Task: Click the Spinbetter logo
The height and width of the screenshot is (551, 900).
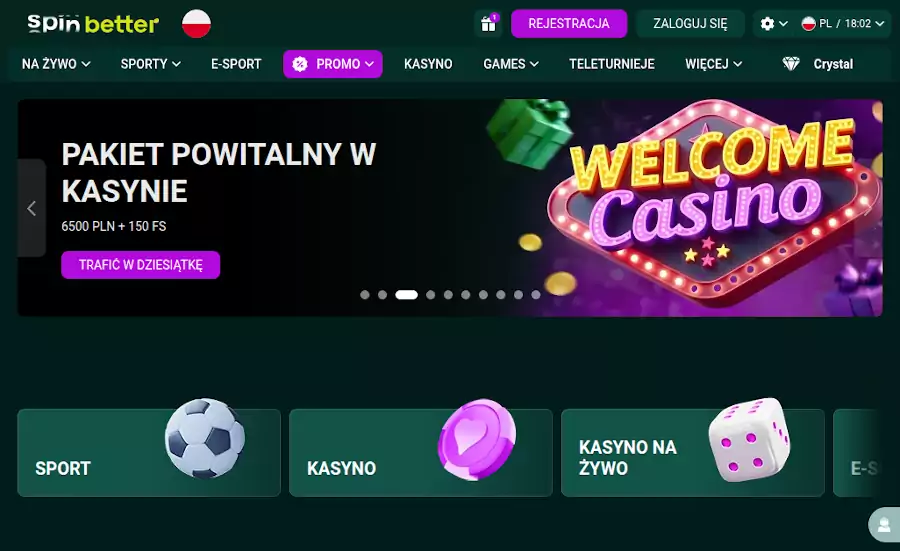Action: [93, 24]
